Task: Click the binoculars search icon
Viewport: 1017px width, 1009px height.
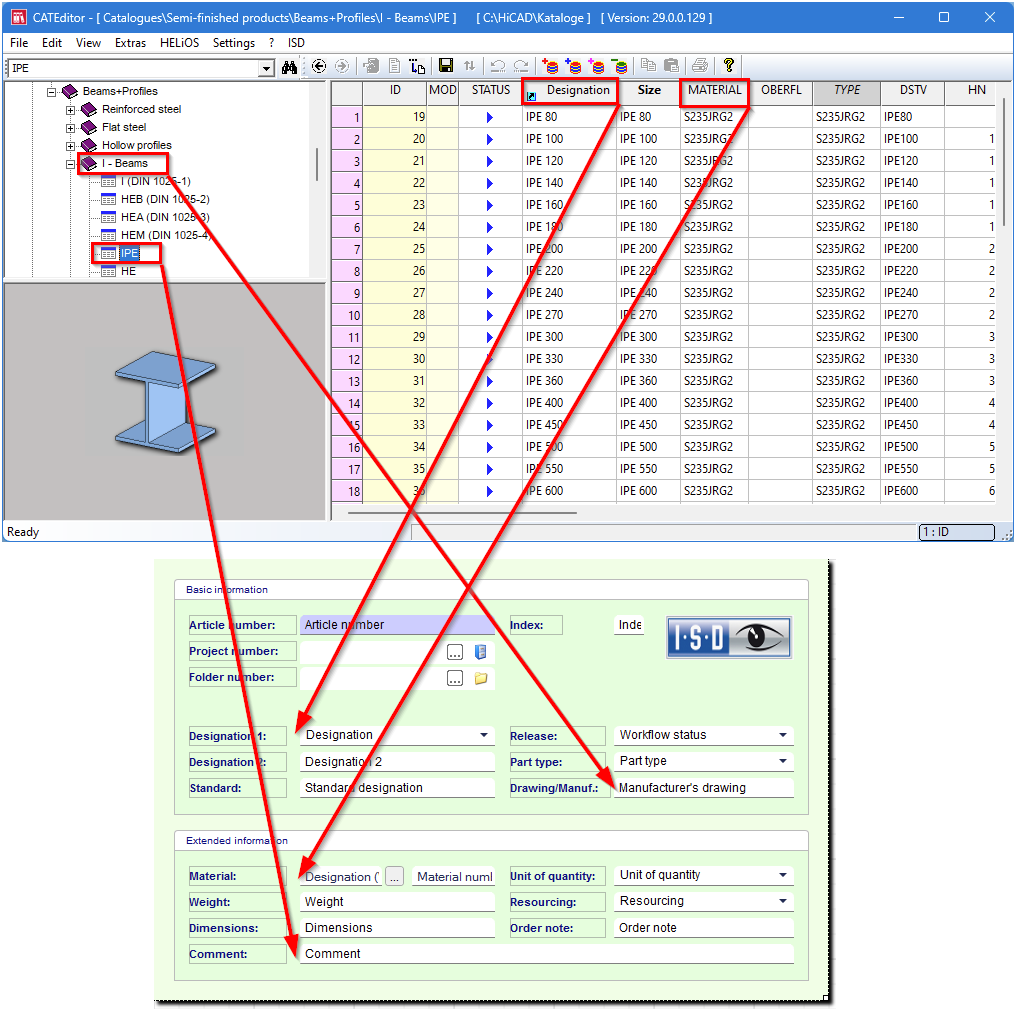Action: [289, 67]
